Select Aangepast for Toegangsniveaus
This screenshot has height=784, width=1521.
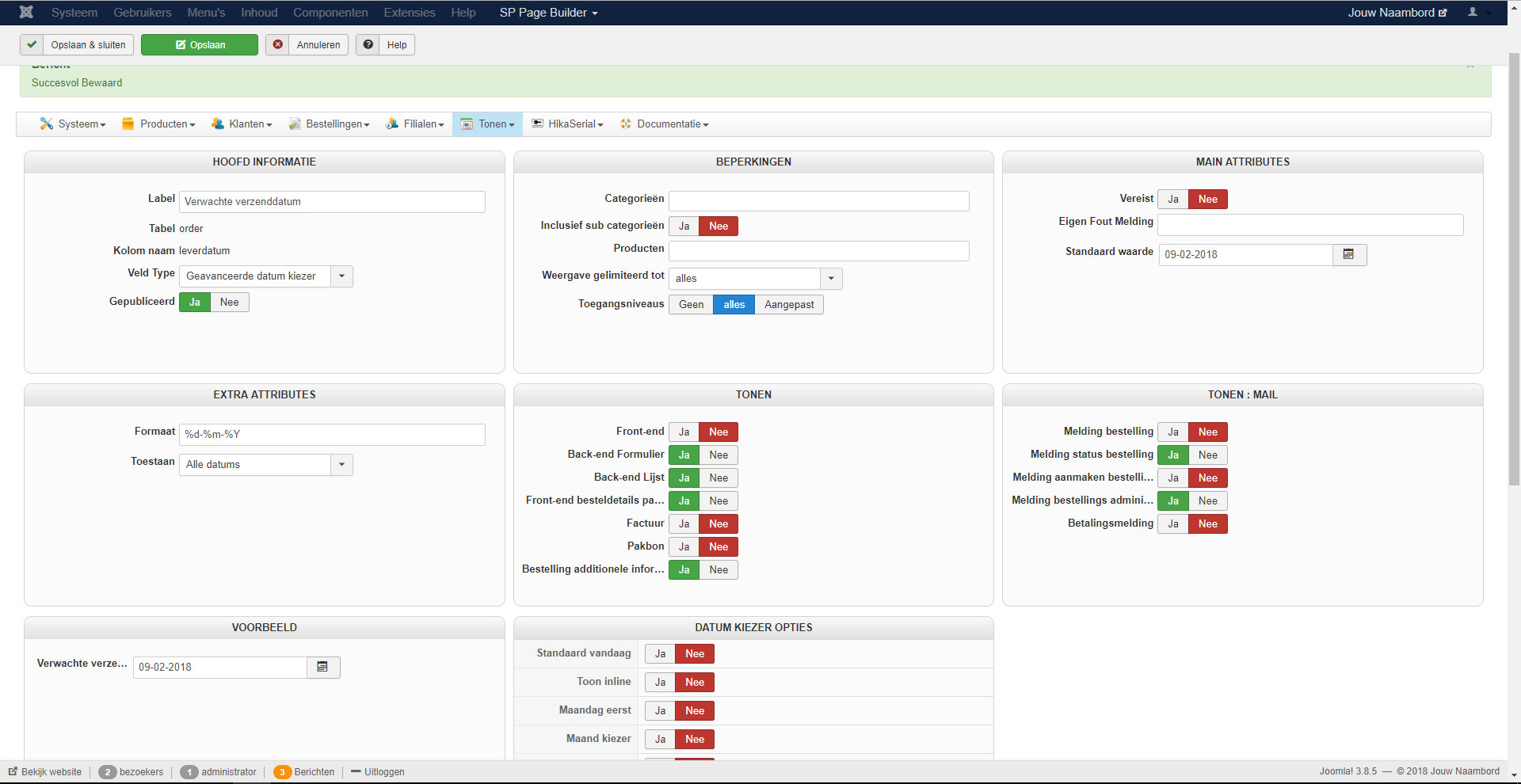789,304
